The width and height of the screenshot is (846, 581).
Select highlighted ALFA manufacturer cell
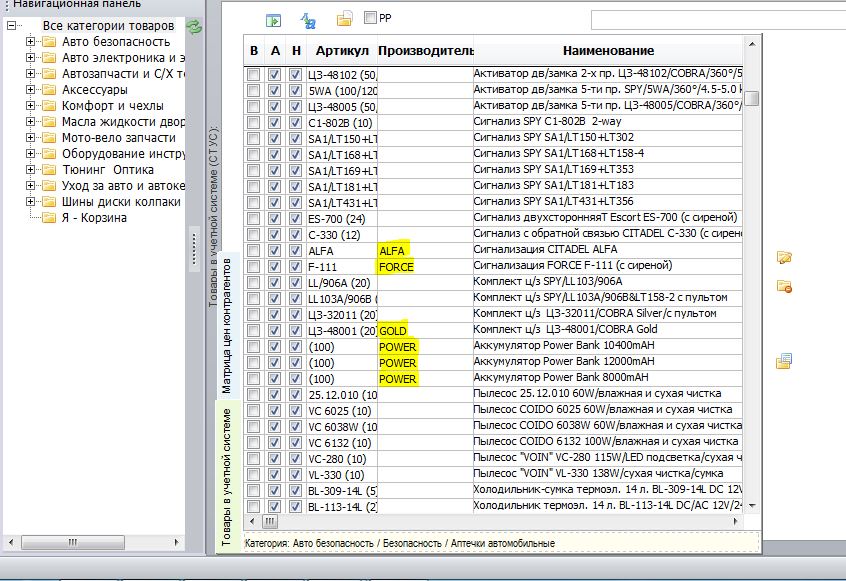[425, 251]
